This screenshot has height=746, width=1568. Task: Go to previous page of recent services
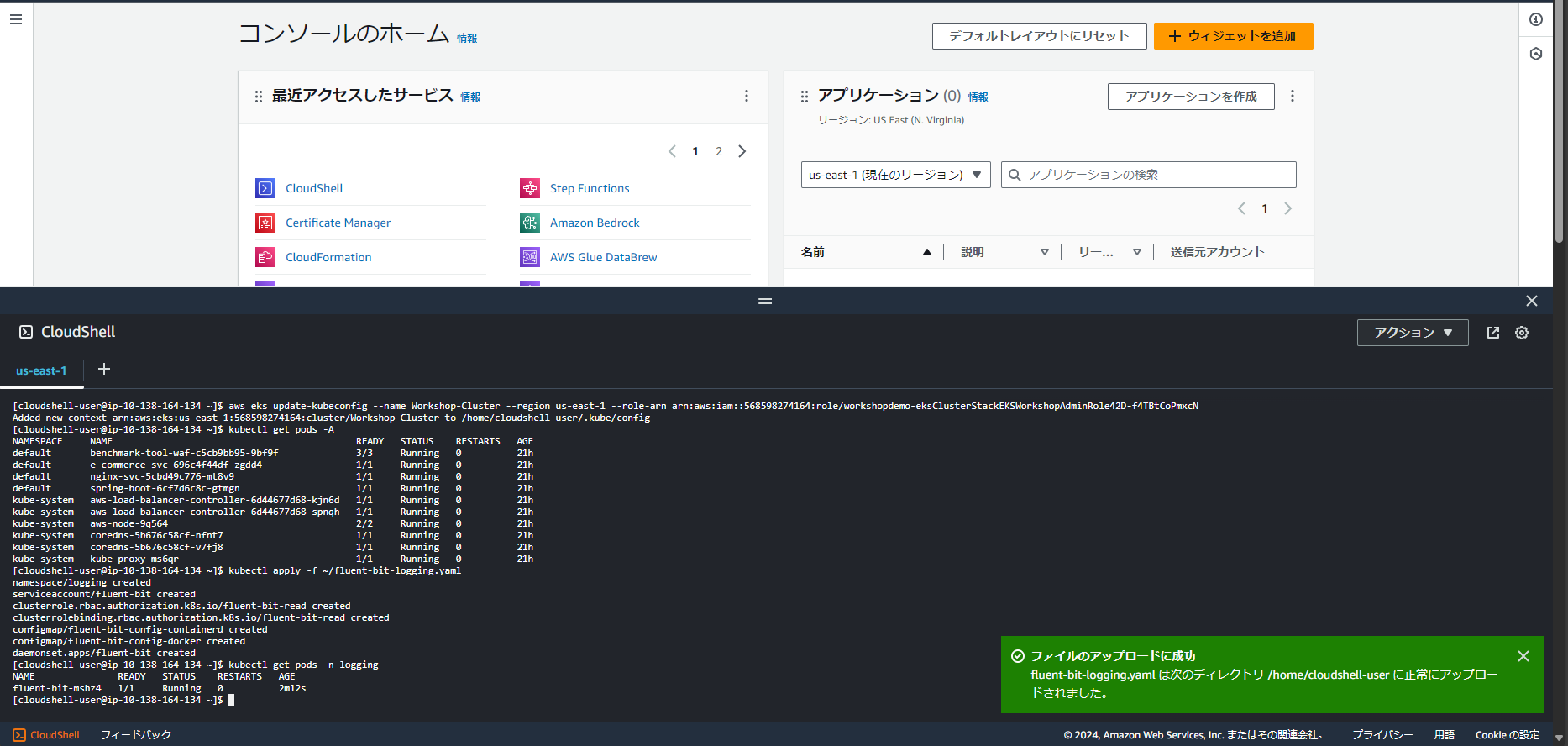tap(672, 151)
